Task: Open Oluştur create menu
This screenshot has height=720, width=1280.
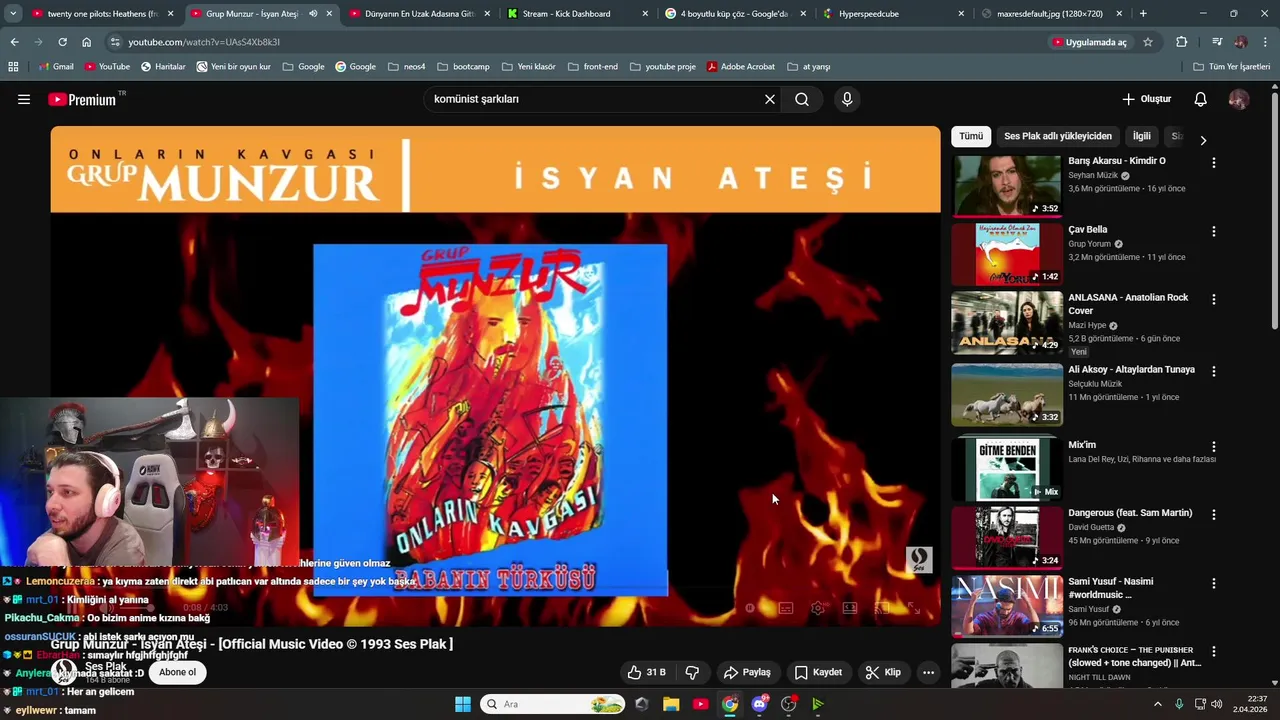Action: pyautogui.click(x=1146, y=99)
